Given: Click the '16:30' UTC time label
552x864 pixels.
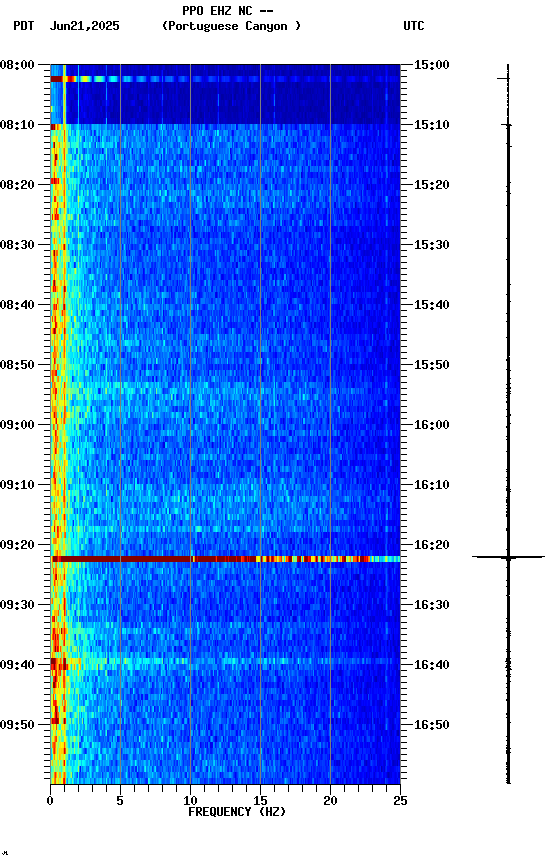Looking at the screenshot, I should point(432,605).
